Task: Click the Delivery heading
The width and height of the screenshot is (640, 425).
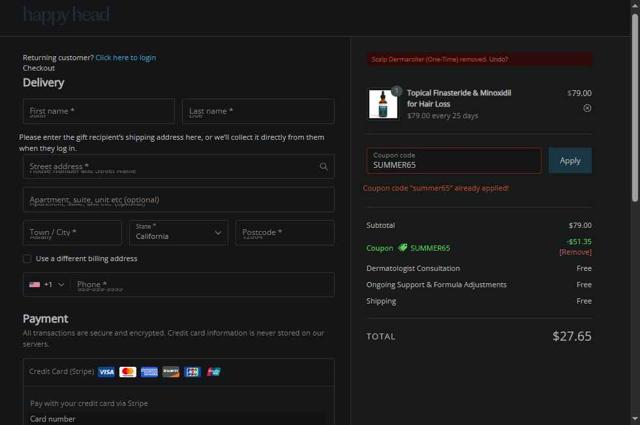Action: tap(43, 83)
